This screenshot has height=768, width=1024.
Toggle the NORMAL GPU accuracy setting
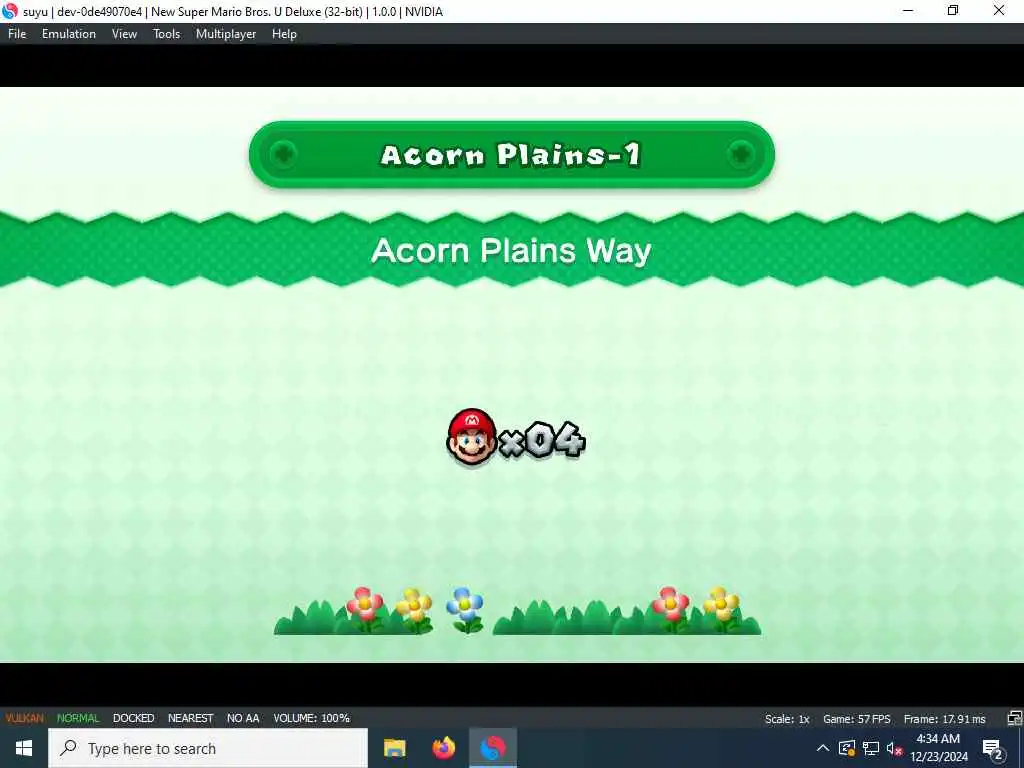click(78, 718)
